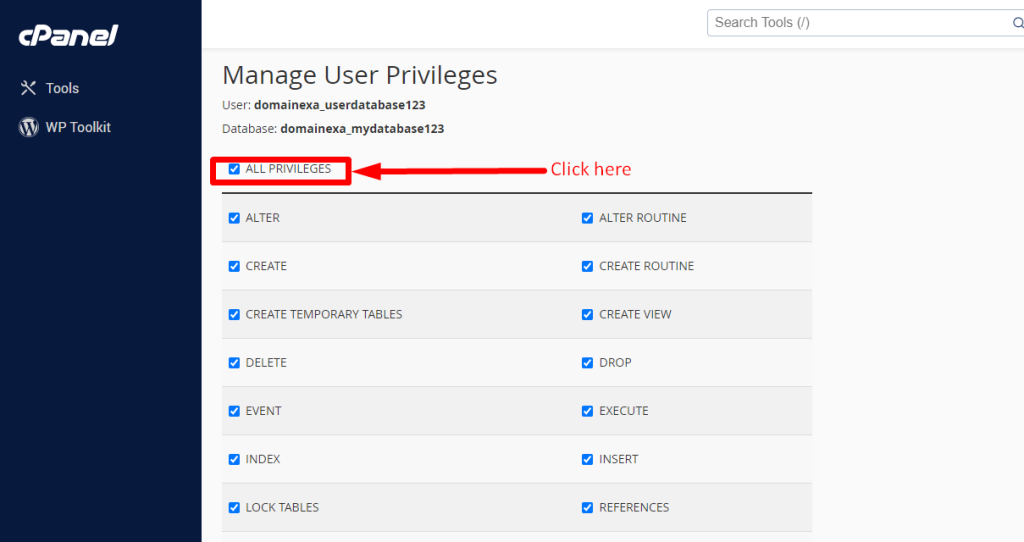
Task: Disable the INDEX privilege
Action: (234, 459)
